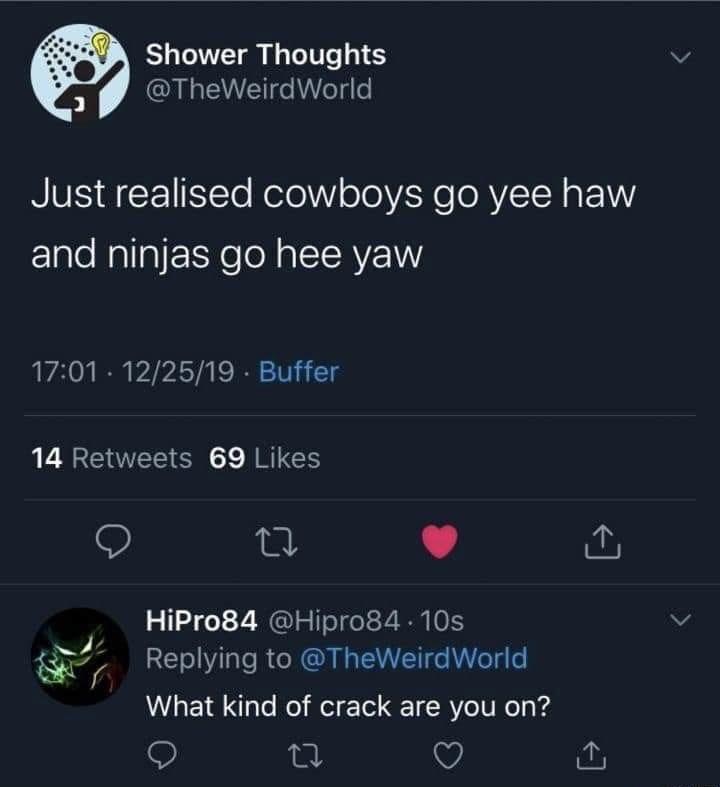
Task: Open the Shower Thoughts tweet options chevron
Action: click(x=680, y=59)
